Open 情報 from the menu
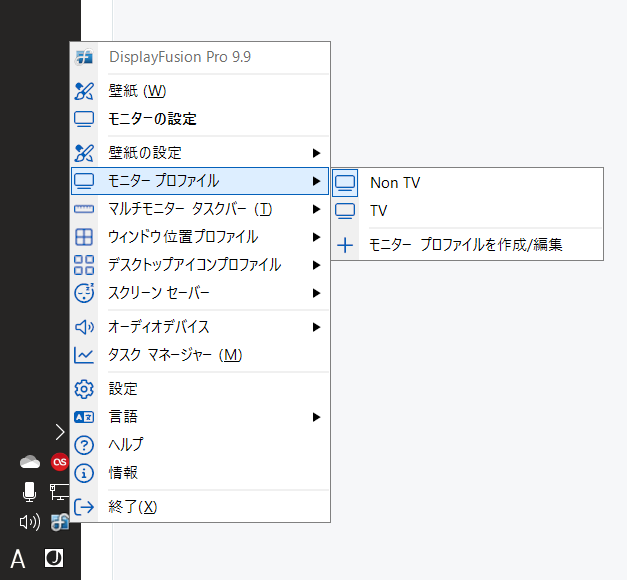627x580 pixels. [200, 473]
